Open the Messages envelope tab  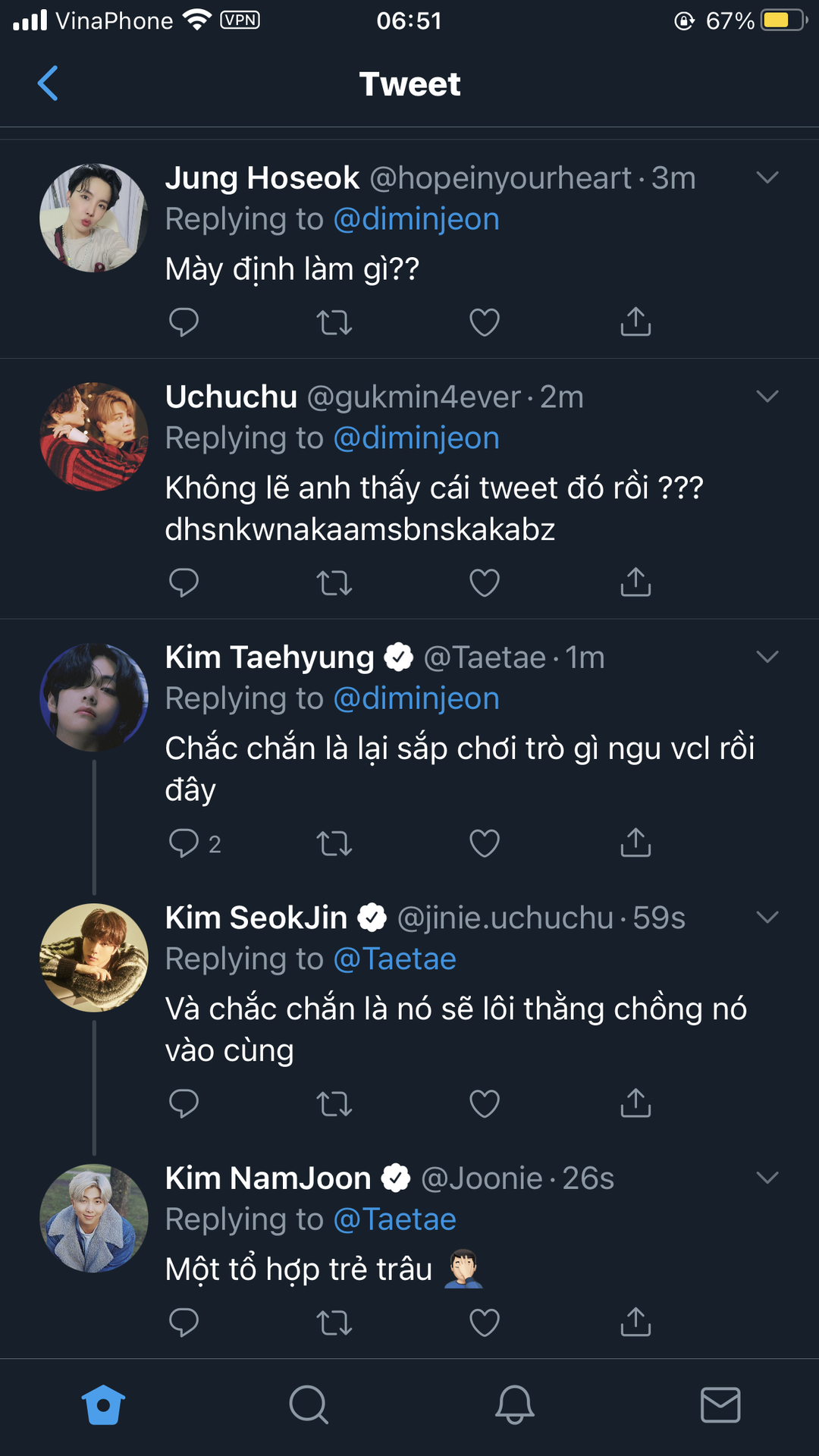click(x=720, y=1405)
